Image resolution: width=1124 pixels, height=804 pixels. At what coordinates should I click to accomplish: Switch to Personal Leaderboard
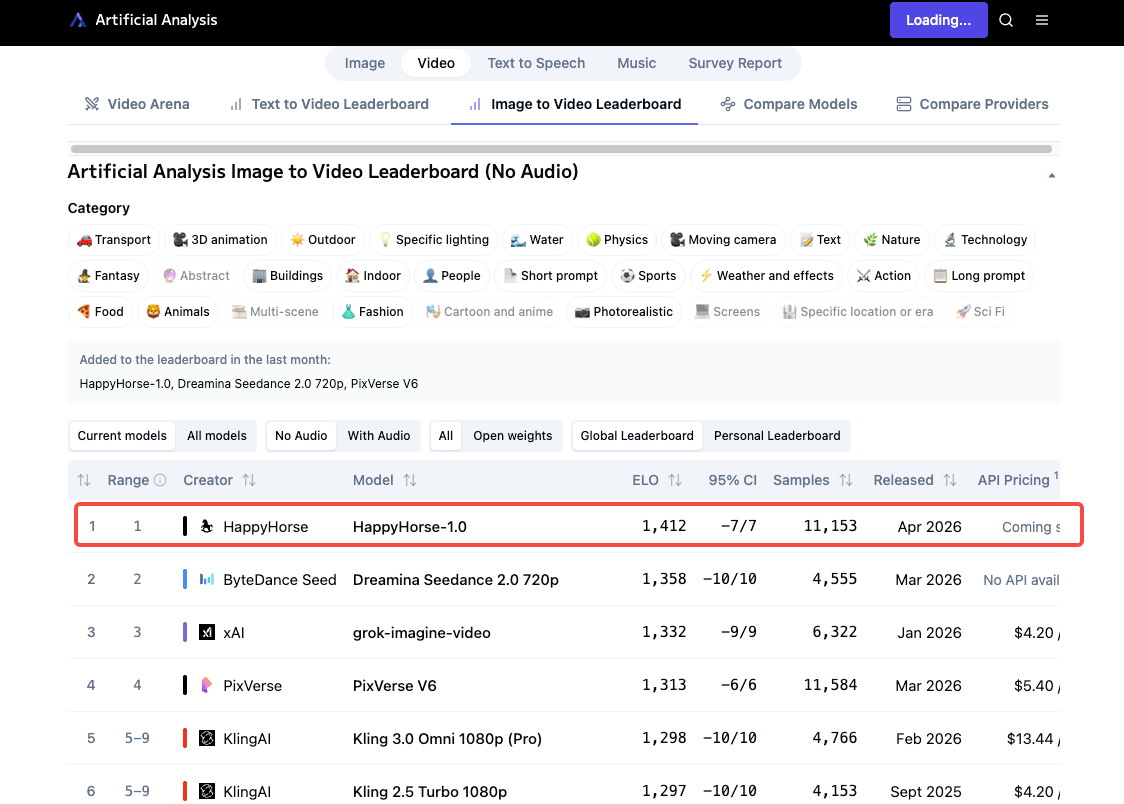point(777,436)
